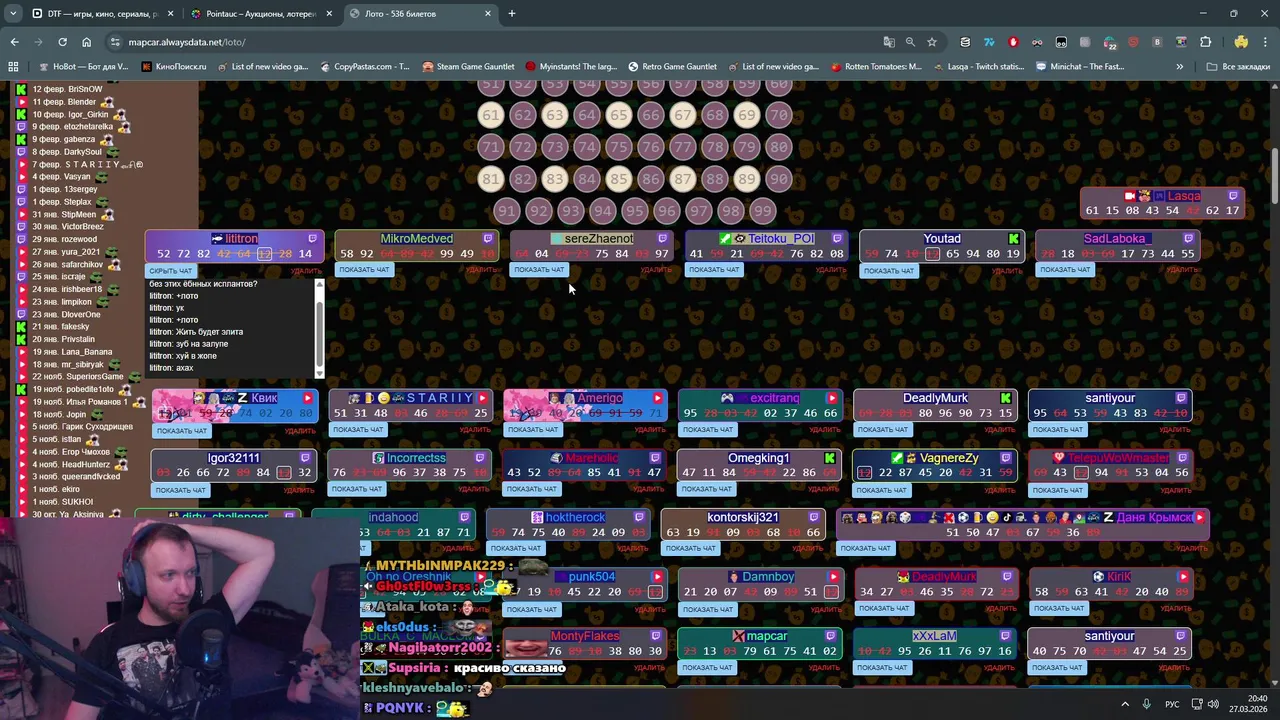The image size is (1280, 720).
Task: Click the Kick icon on DeadlyMurk's top ticket
Action: [1005, 398]
